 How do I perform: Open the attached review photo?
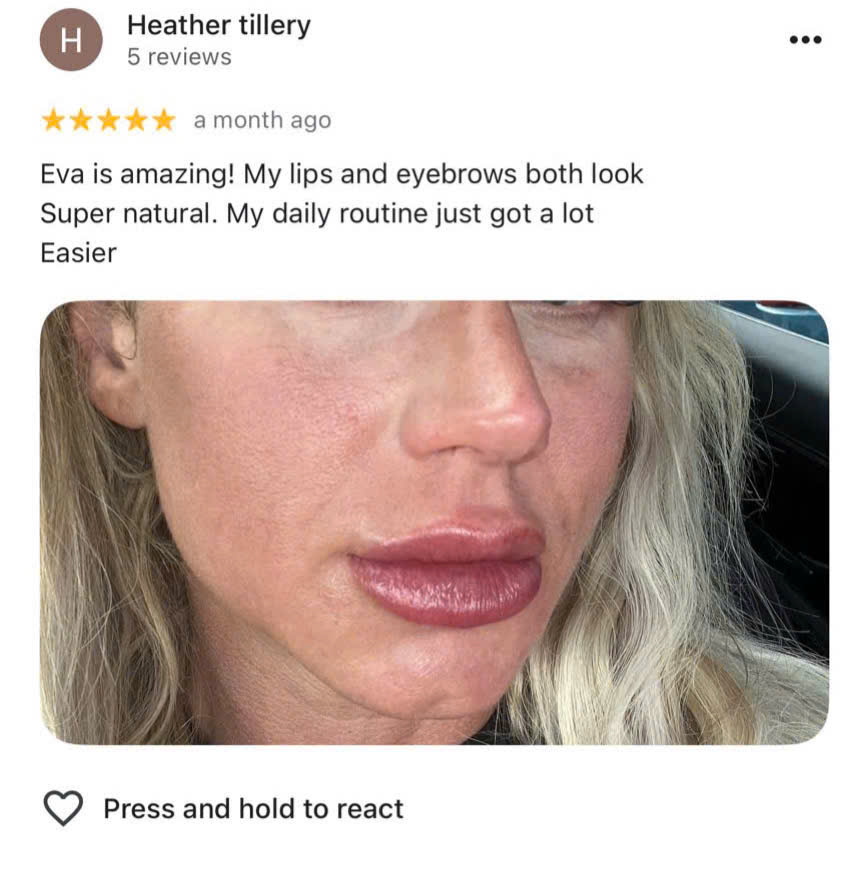434,522
